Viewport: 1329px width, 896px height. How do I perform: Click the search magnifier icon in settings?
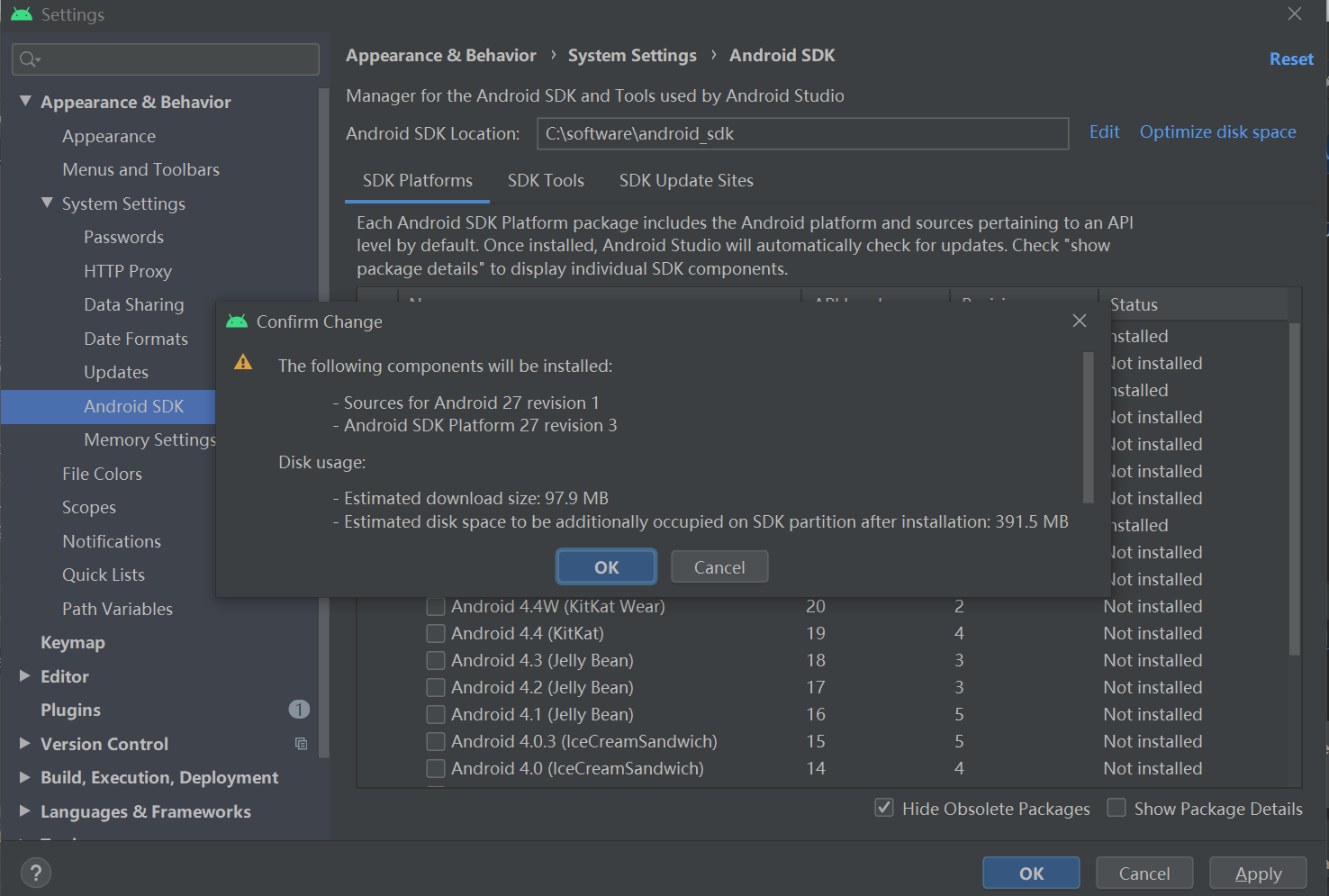click(x=29, y=59)
